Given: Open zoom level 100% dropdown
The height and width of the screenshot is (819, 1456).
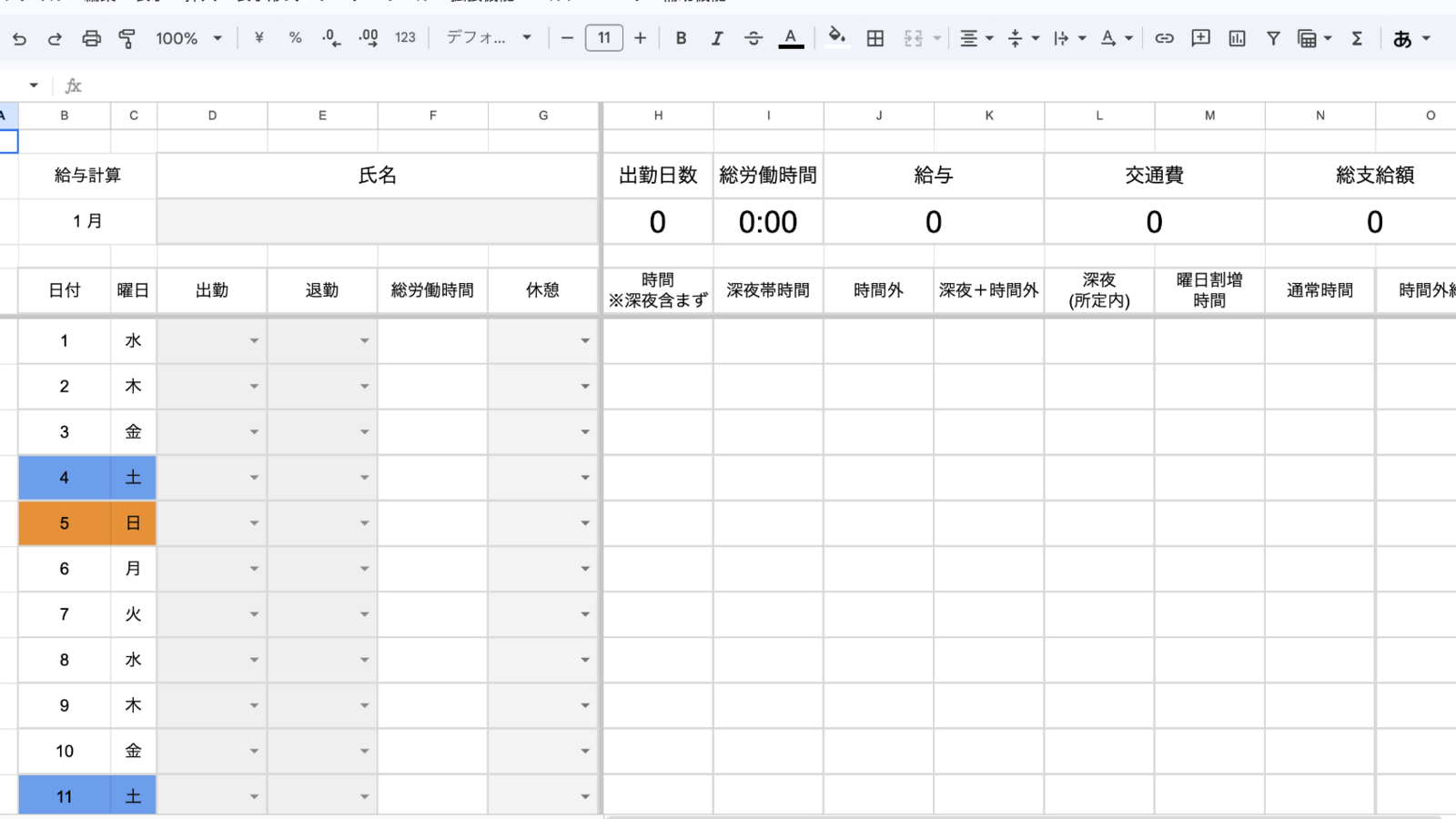Looking at the screenshot, I should pyautogui.click(x=188, y=38).
